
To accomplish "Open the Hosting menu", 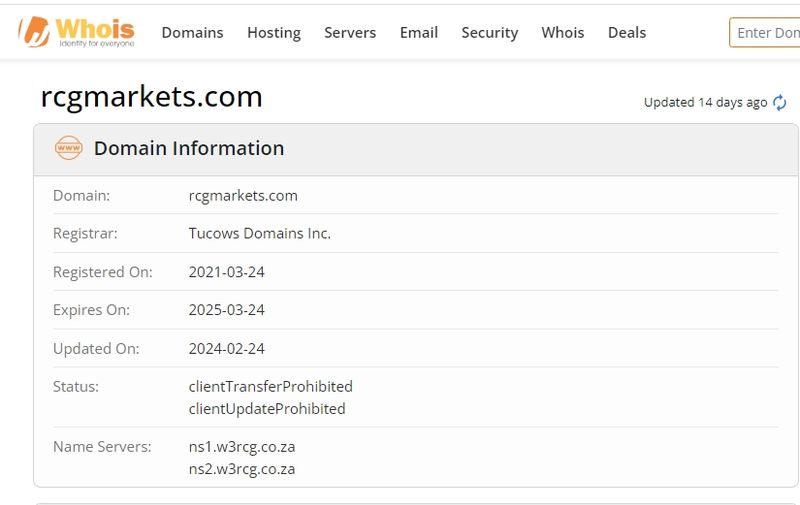I will pos(274,33).
